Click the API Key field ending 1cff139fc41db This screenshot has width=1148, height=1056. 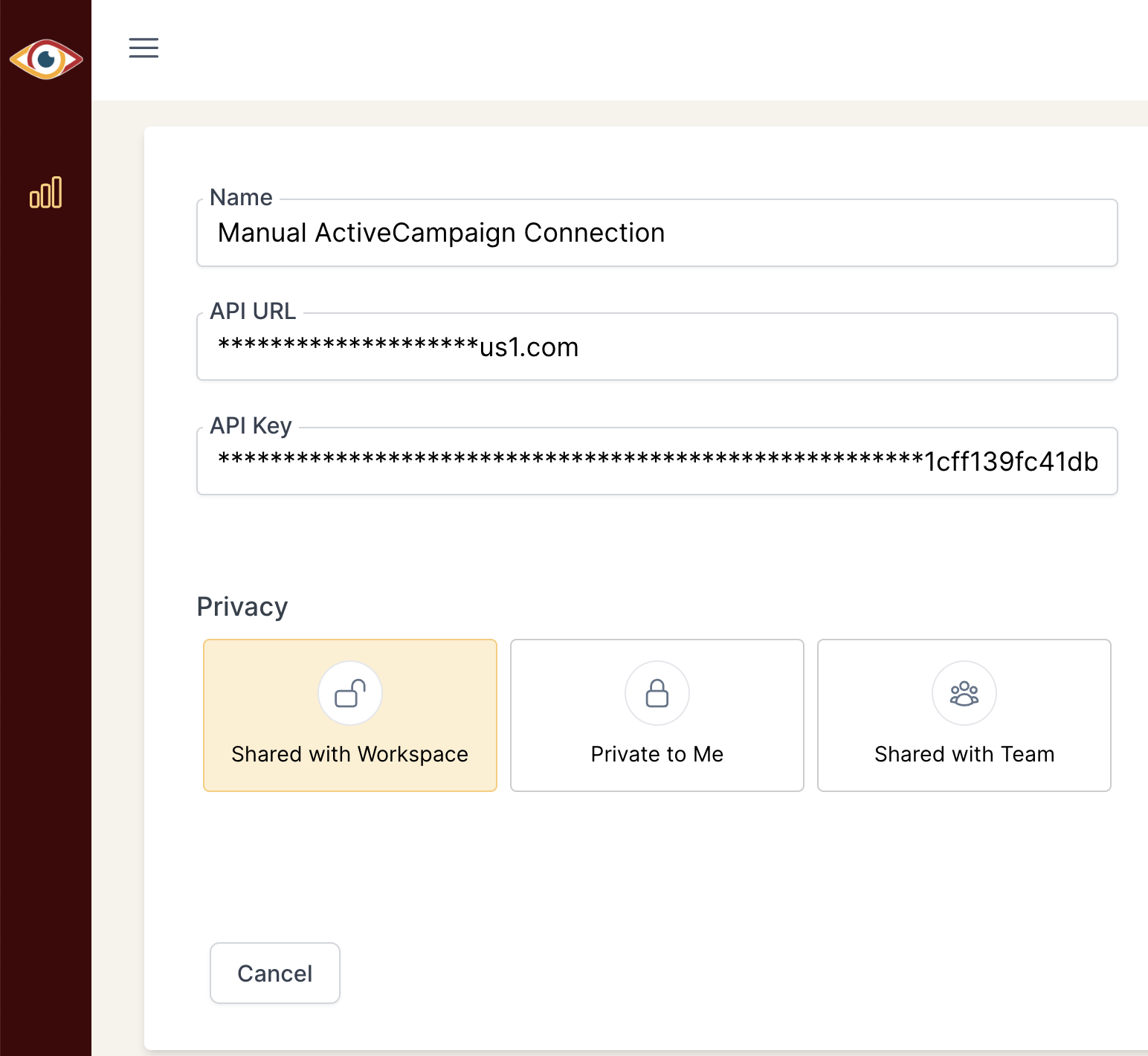pos(657,461)
